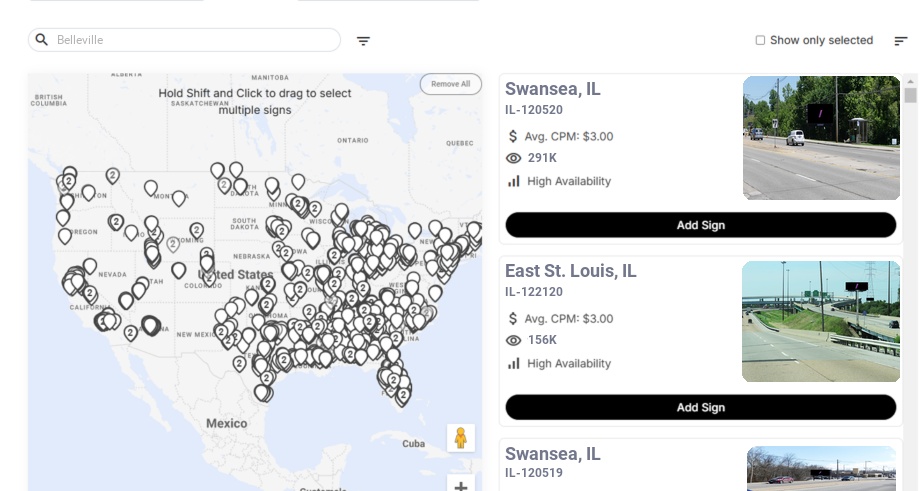The width and height of the screenshot is (920, 491).
Task: Open the East St. Louis, IL listing title
Action: click(x=571, y=271)
